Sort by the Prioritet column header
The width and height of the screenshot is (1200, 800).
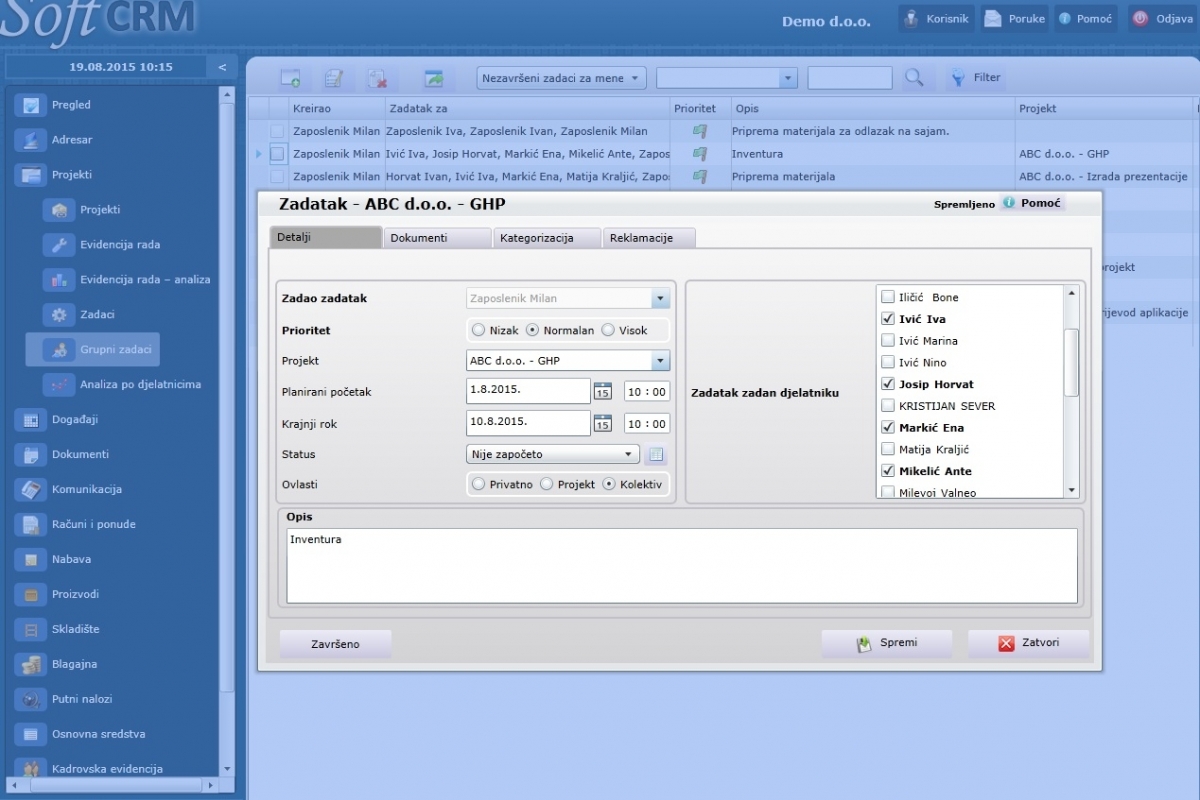[x=695, y=108]
